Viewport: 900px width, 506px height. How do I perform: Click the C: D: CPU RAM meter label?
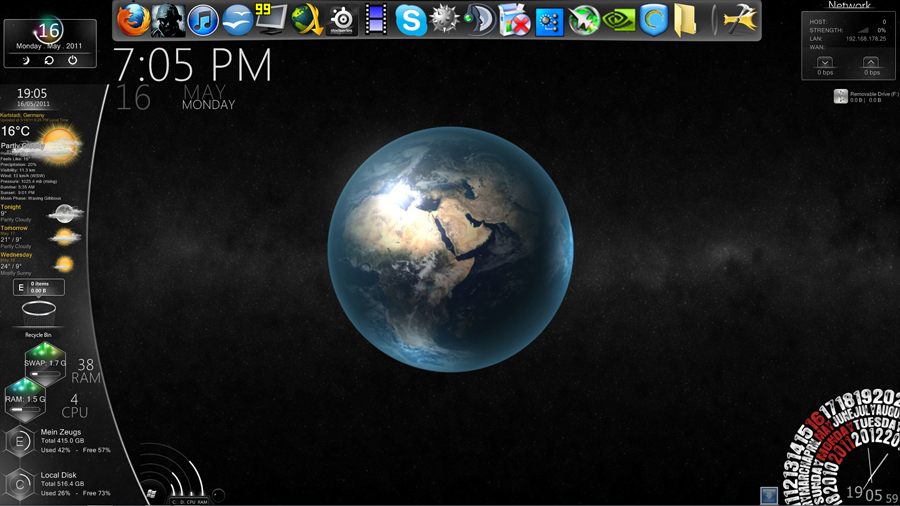coord(189,502)
